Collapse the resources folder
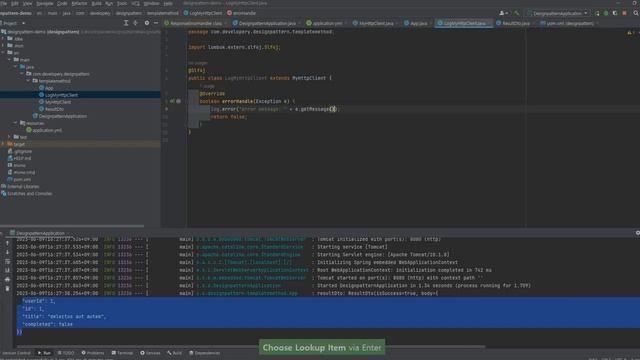Image resolution: width=640 pixels, height=360 pixels. pos(16,123)
